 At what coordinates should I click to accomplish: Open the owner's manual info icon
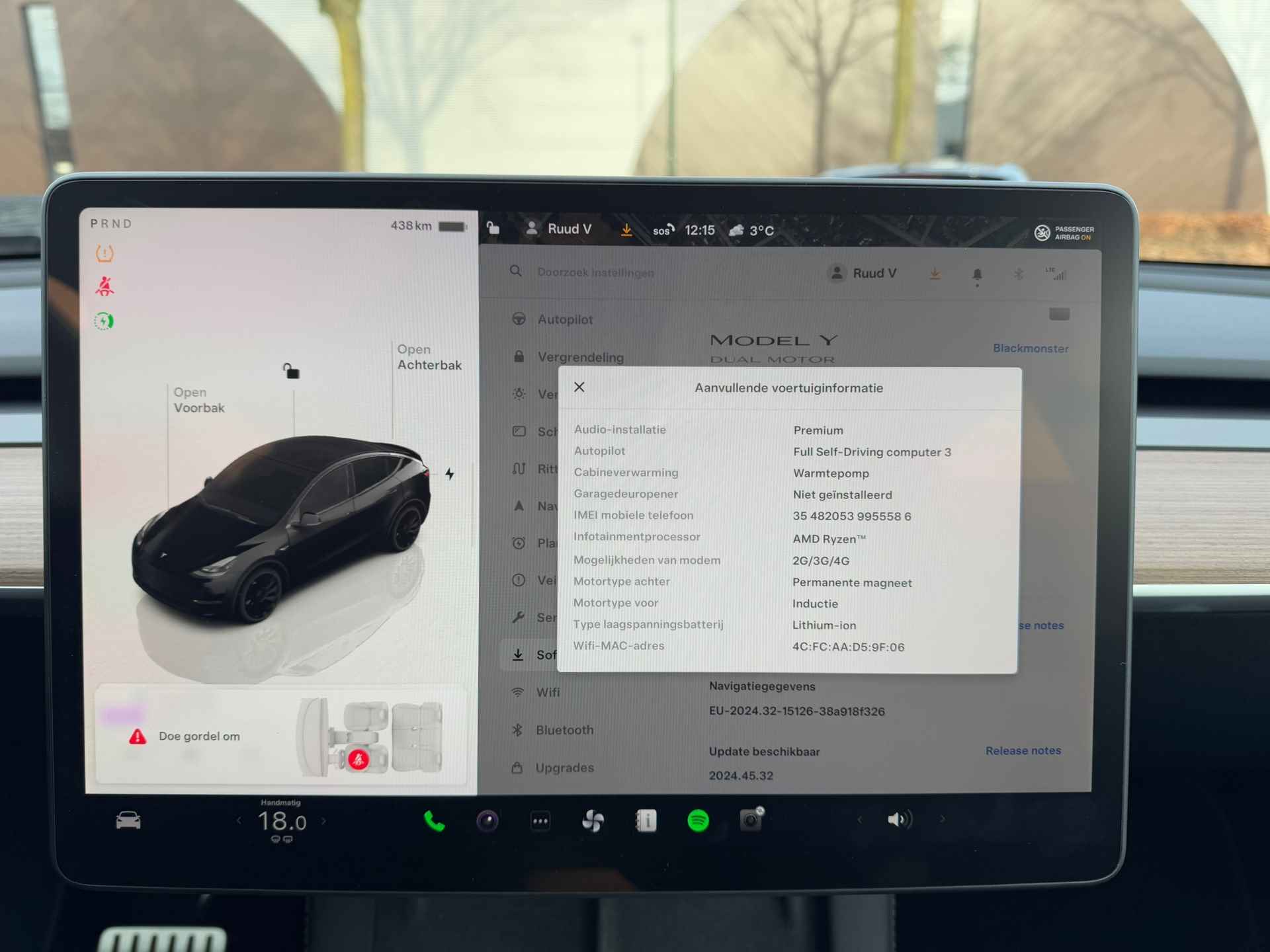tap(646, 821)
